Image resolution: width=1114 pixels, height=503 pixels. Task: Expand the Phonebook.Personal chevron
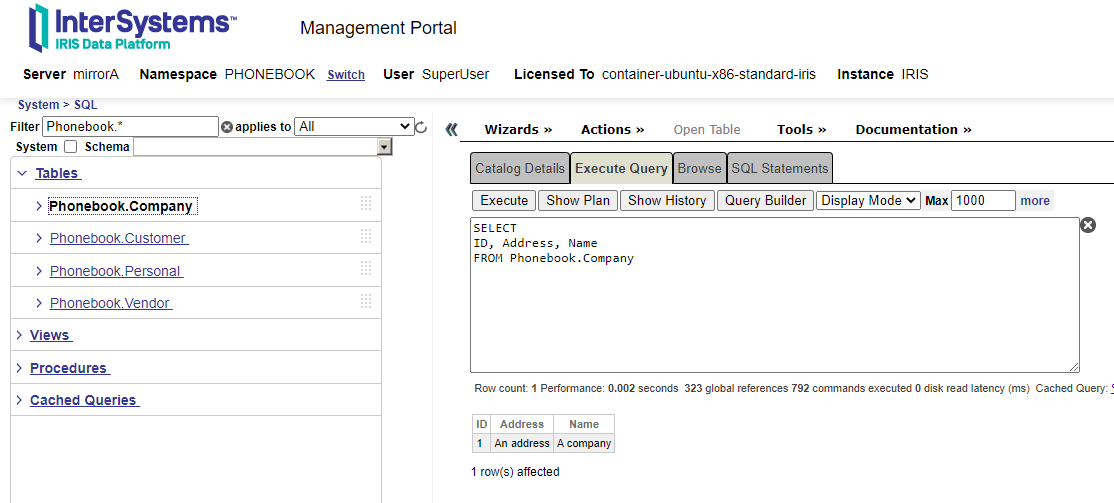(x=39, y=271)
